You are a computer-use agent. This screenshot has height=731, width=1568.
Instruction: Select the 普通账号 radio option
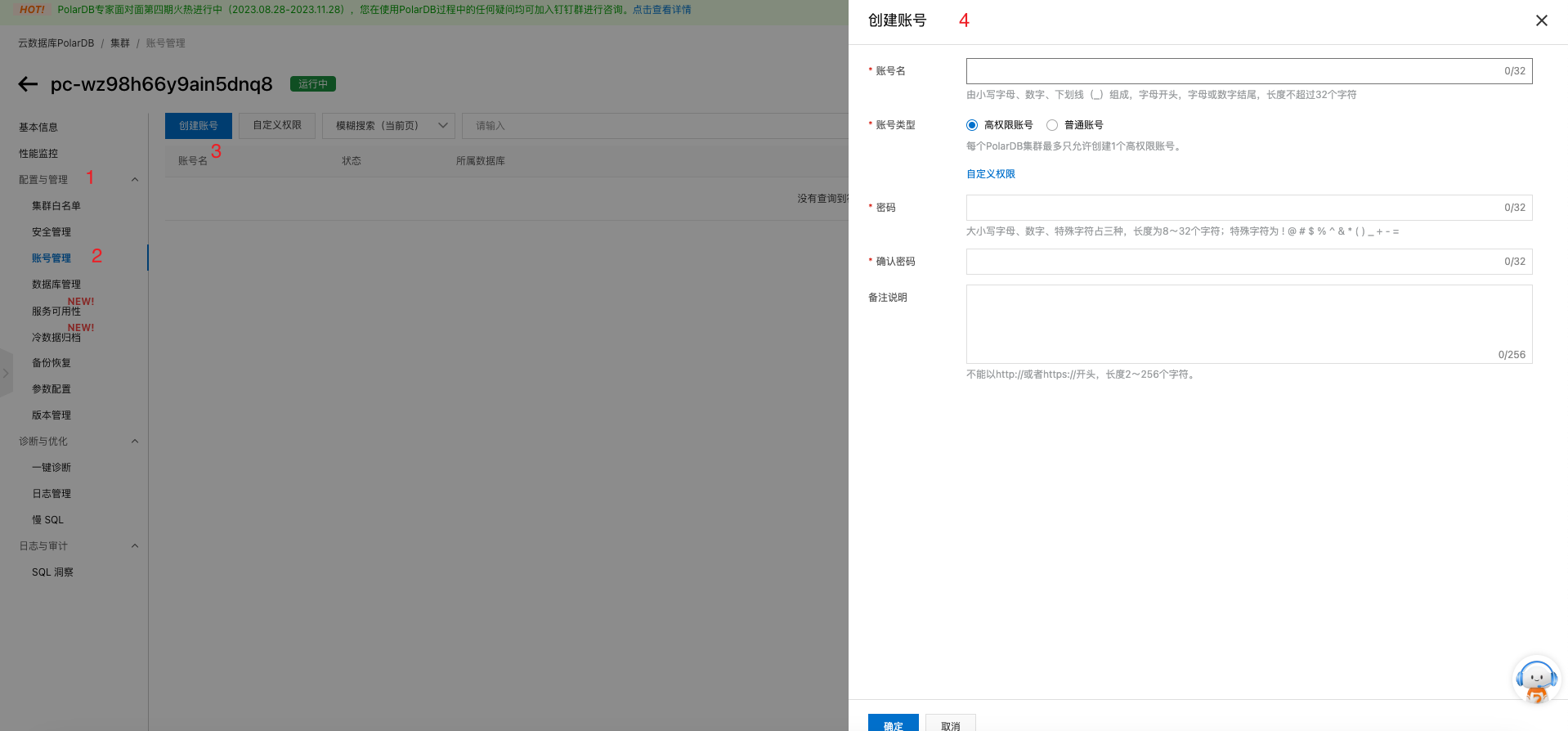click(1052, 125)
